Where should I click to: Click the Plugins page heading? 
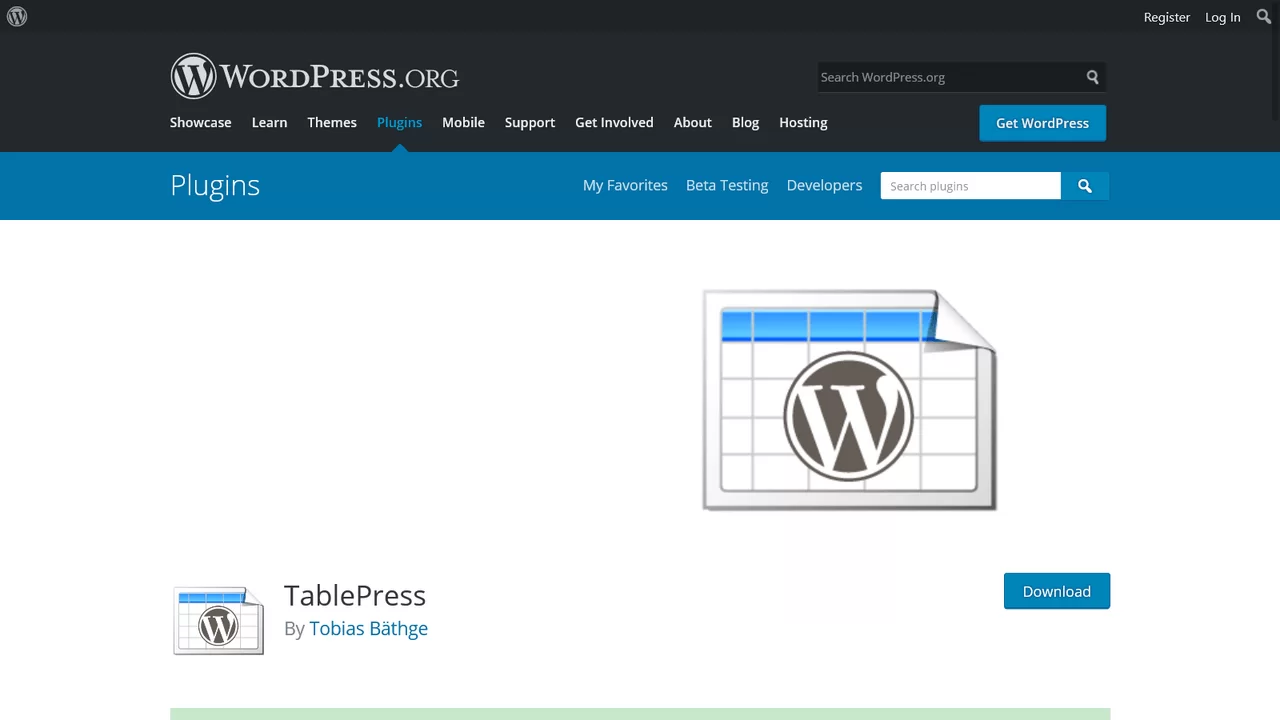(215, 185)
